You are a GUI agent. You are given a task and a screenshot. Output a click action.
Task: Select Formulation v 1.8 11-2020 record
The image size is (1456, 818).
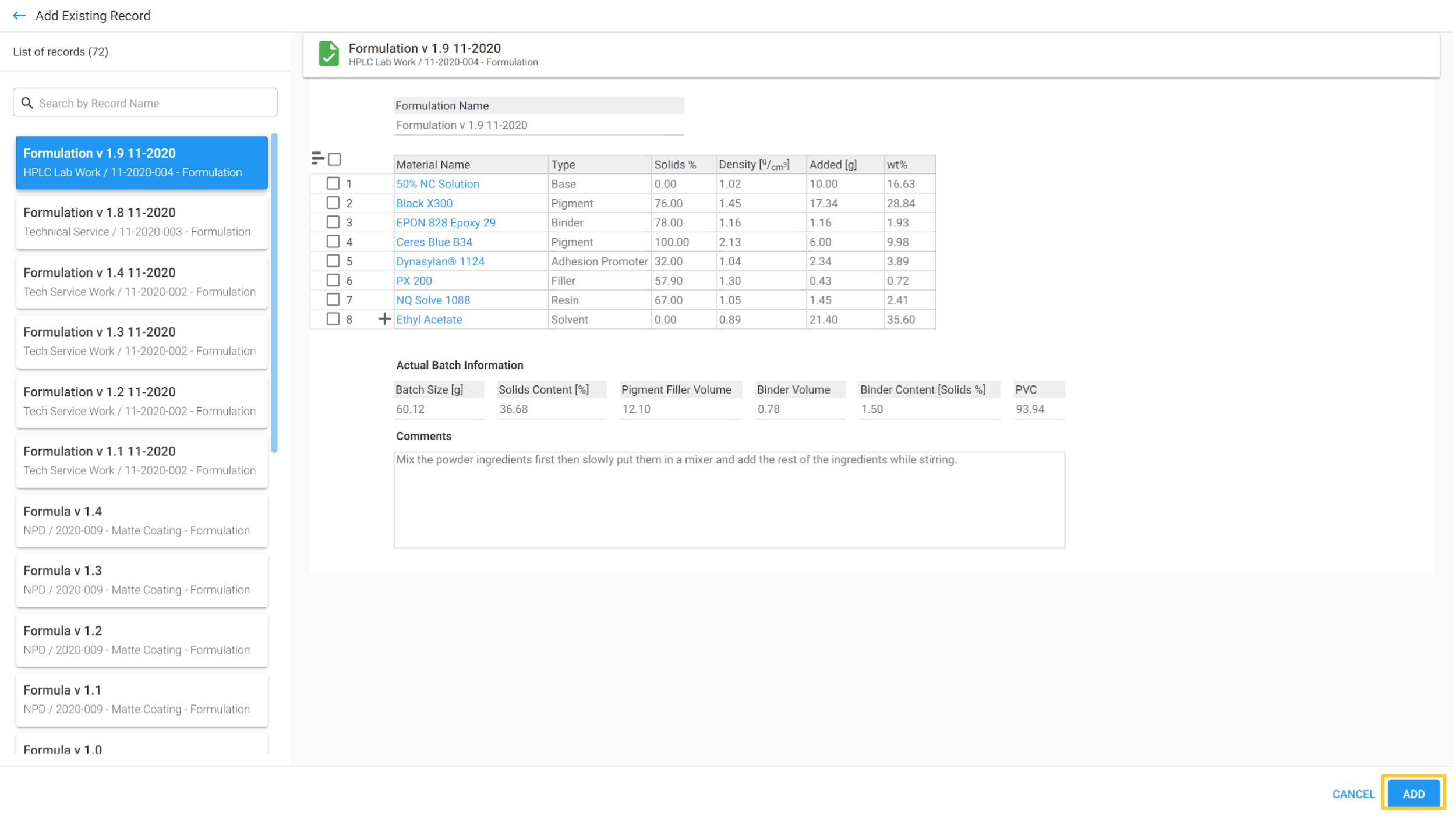[x=142, y=222]
